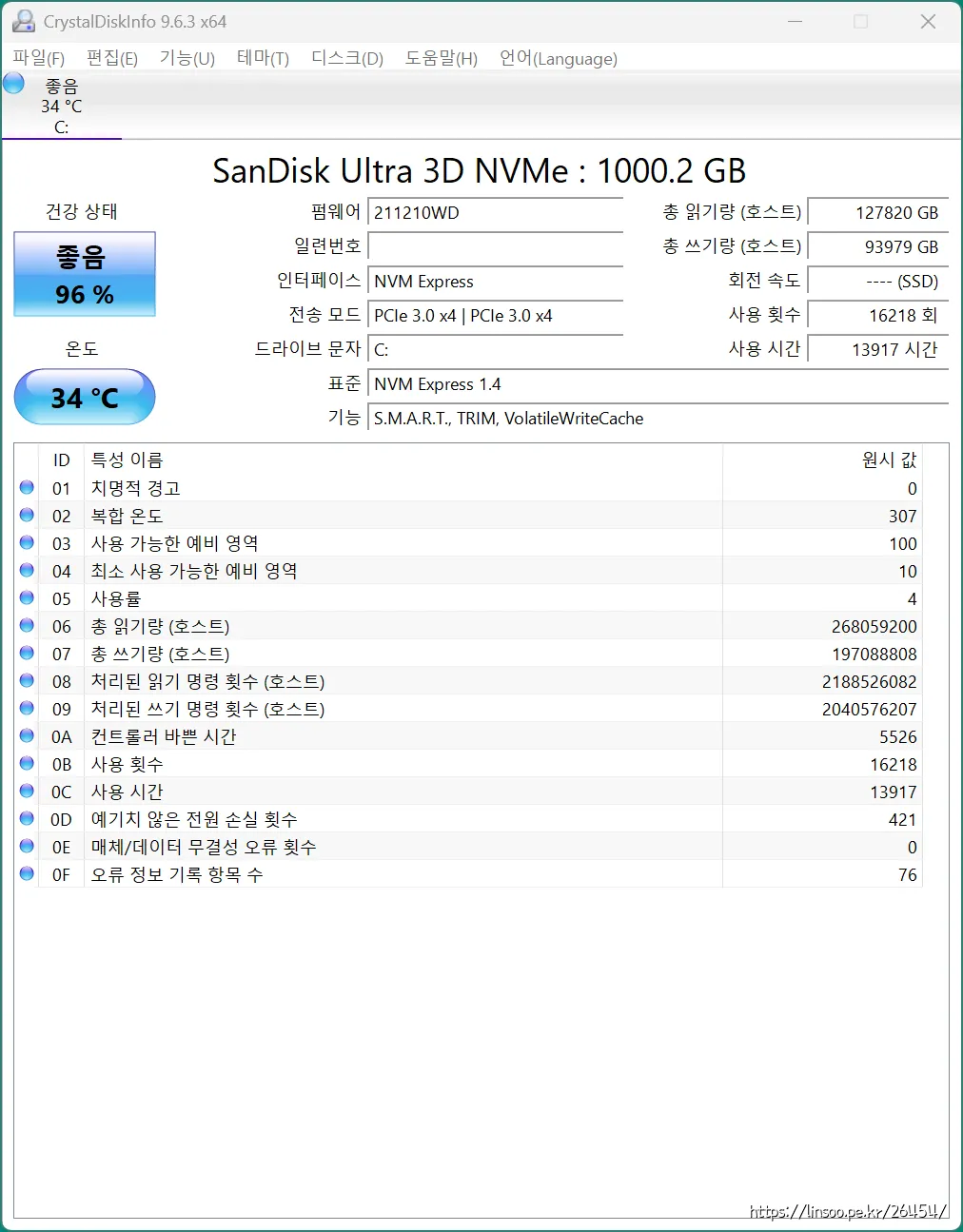Click status orb for ID 07 총 쓰기량 row
Screen dimensions: 963x1232
(27, 654)
